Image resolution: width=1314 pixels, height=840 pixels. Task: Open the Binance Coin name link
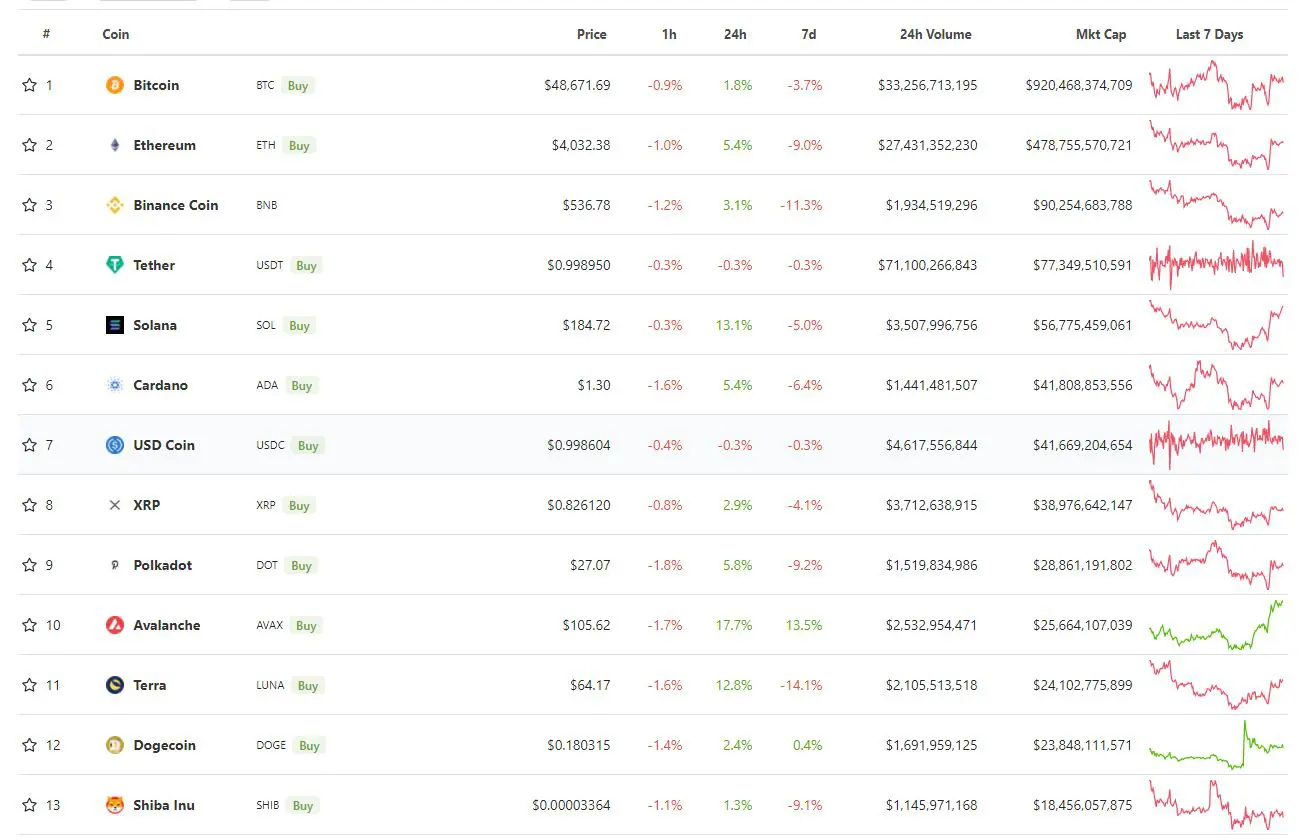[x=176, y=205]
